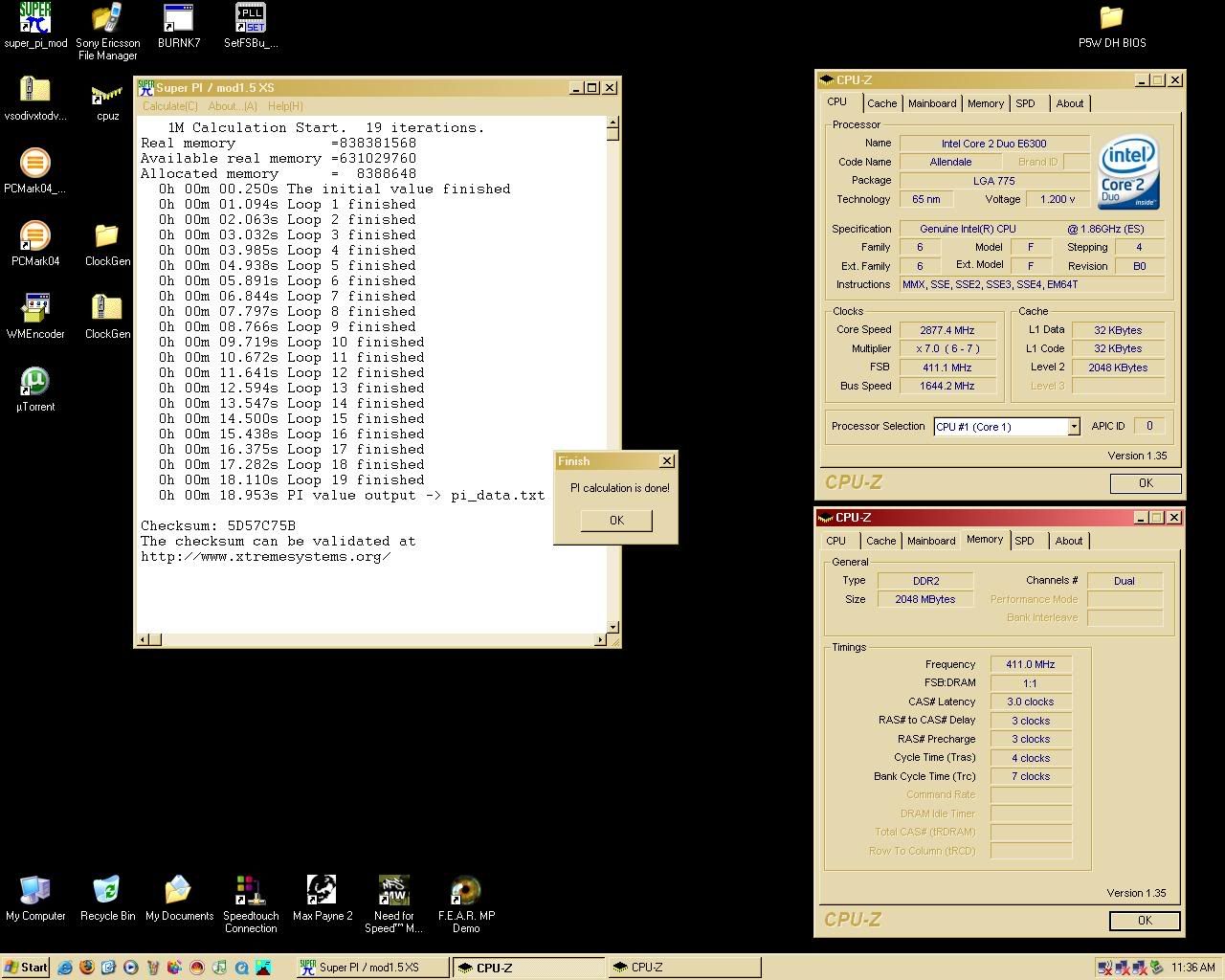
Task: Launch the F.E.A.R. MP Demo shortcut
Action: pos(466,891)
